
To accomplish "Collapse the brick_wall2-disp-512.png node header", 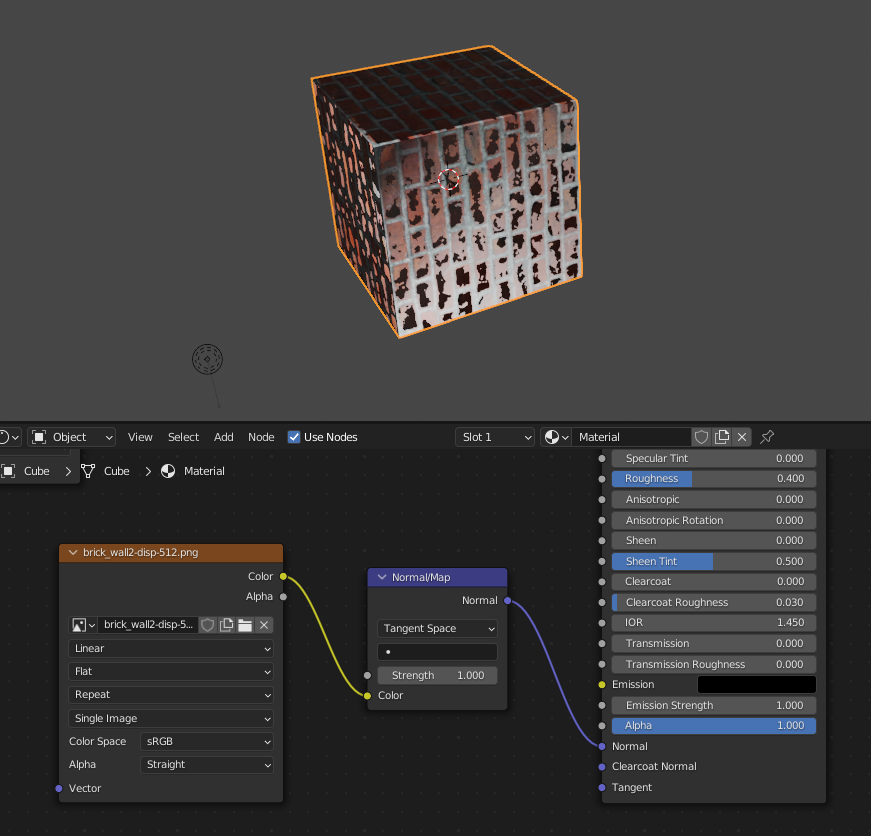I will click(x=73, y=551).
